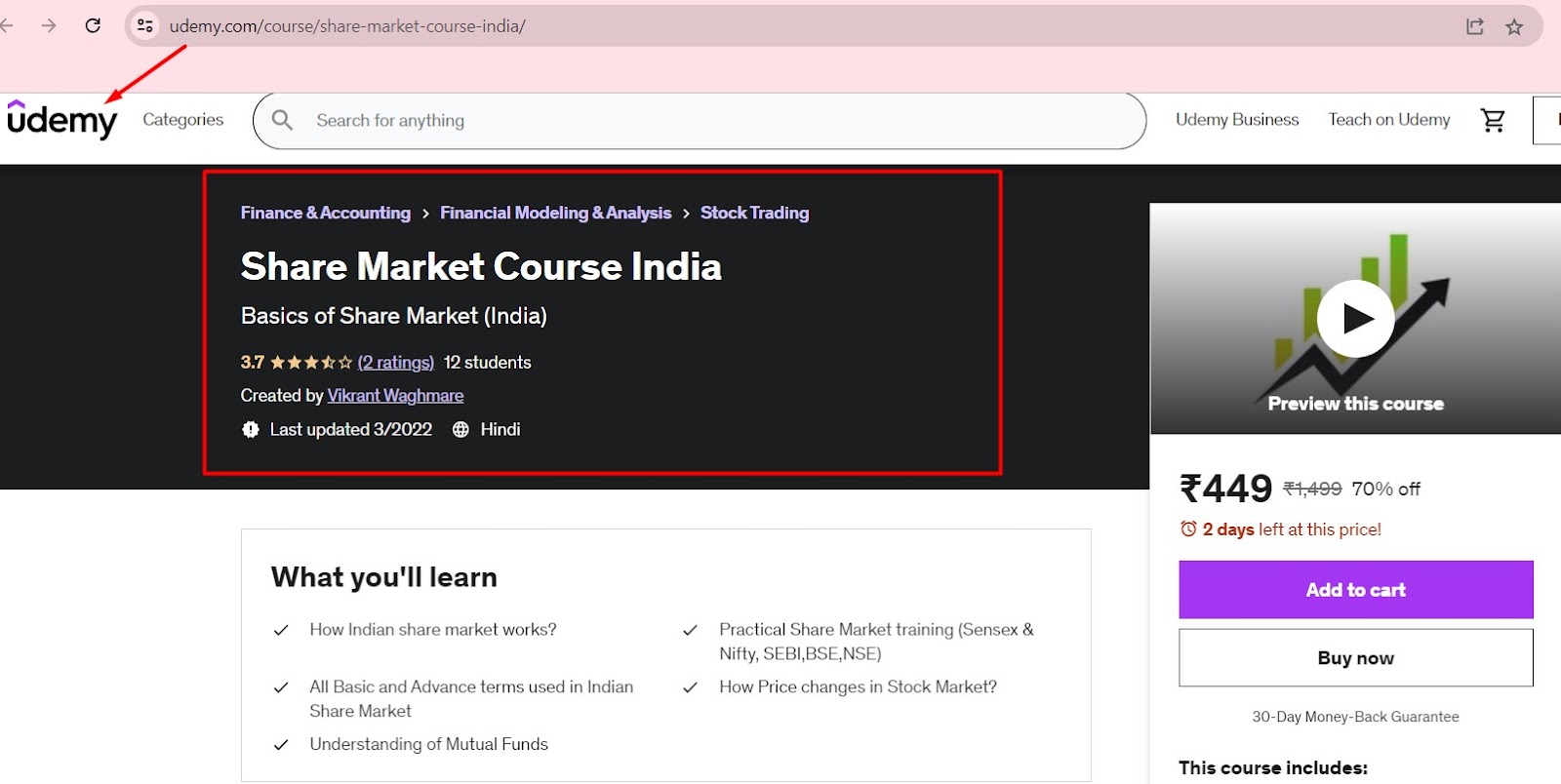Play the course preview video
Image resolution: width=1561 pixels, height=784 pixels.
(1355, 319)
